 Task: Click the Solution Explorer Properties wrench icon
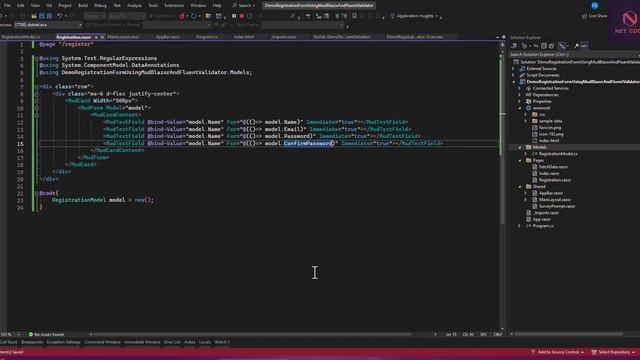click(x=576, y=46)
